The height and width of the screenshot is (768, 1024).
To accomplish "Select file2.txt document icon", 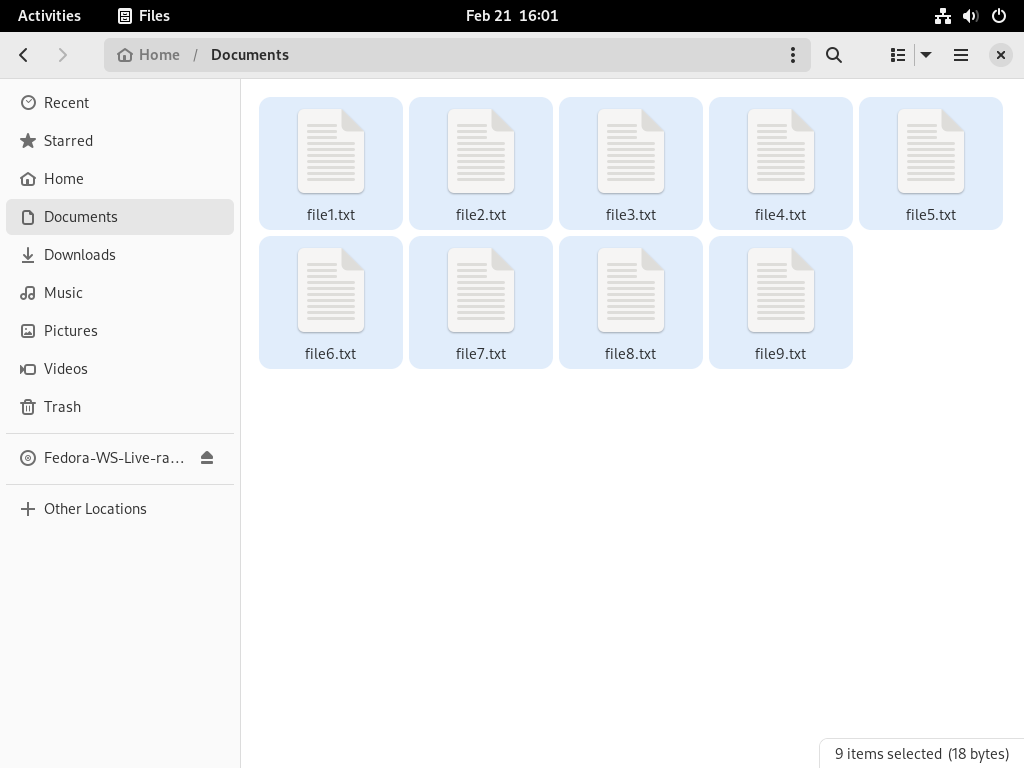I will pyautogui.click(x=481, y=152).
